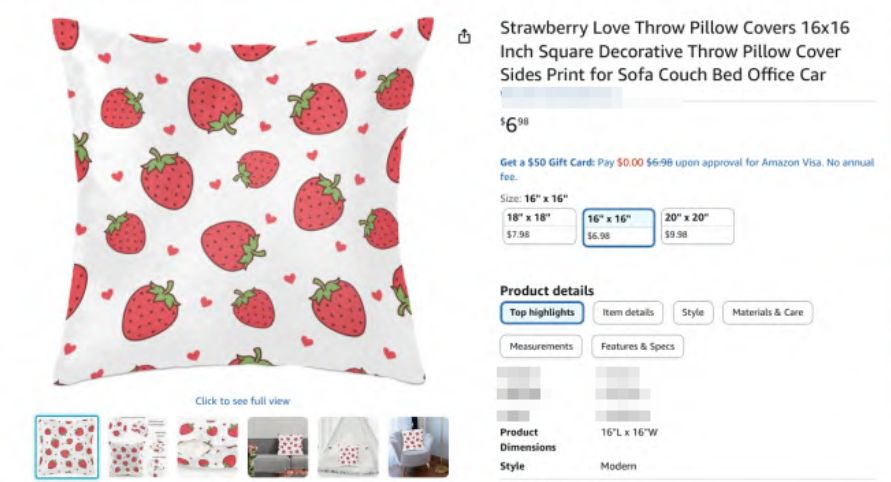Switch to Materials & Care tab

point(767,313)
